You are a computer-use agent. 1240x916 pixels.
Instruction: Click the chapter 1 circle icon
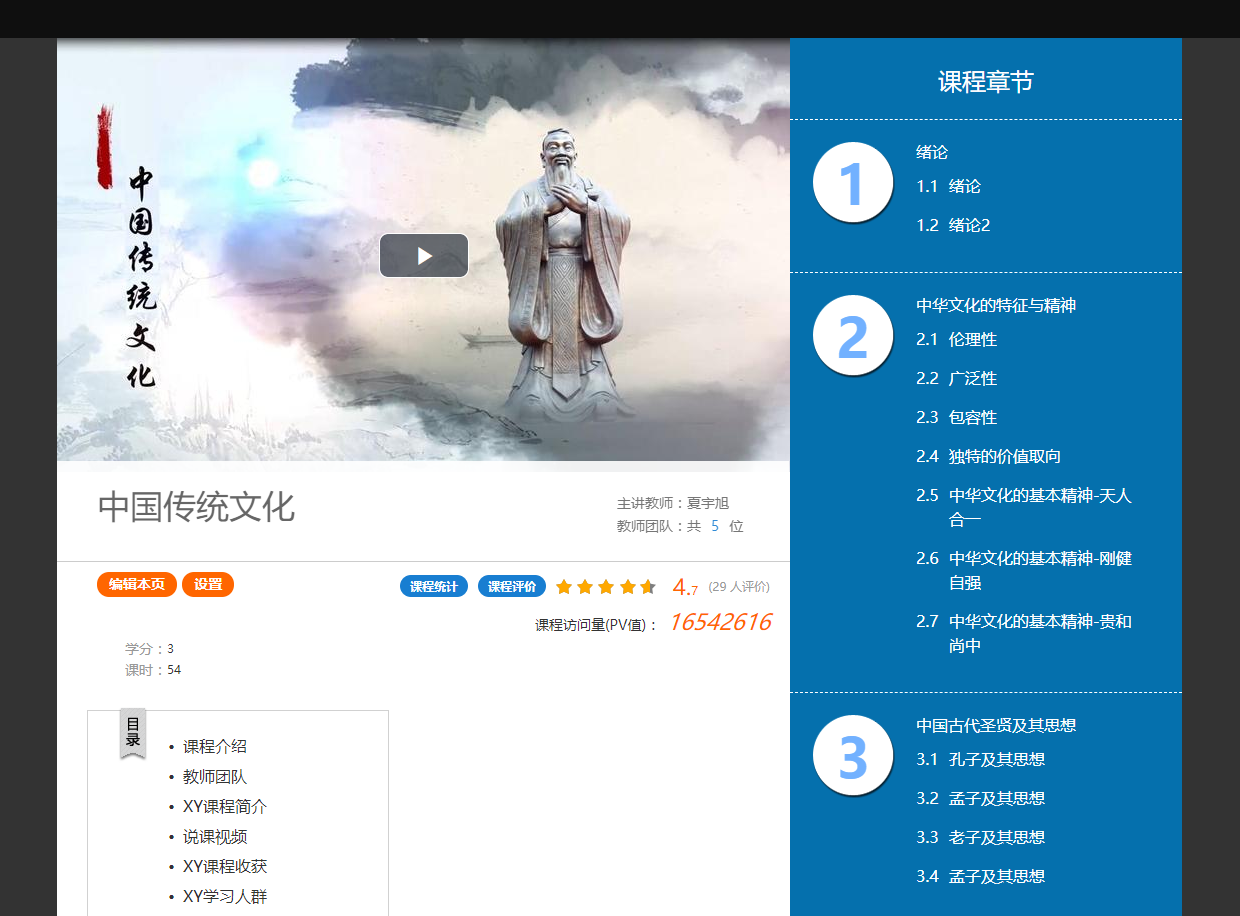(852, 183)
